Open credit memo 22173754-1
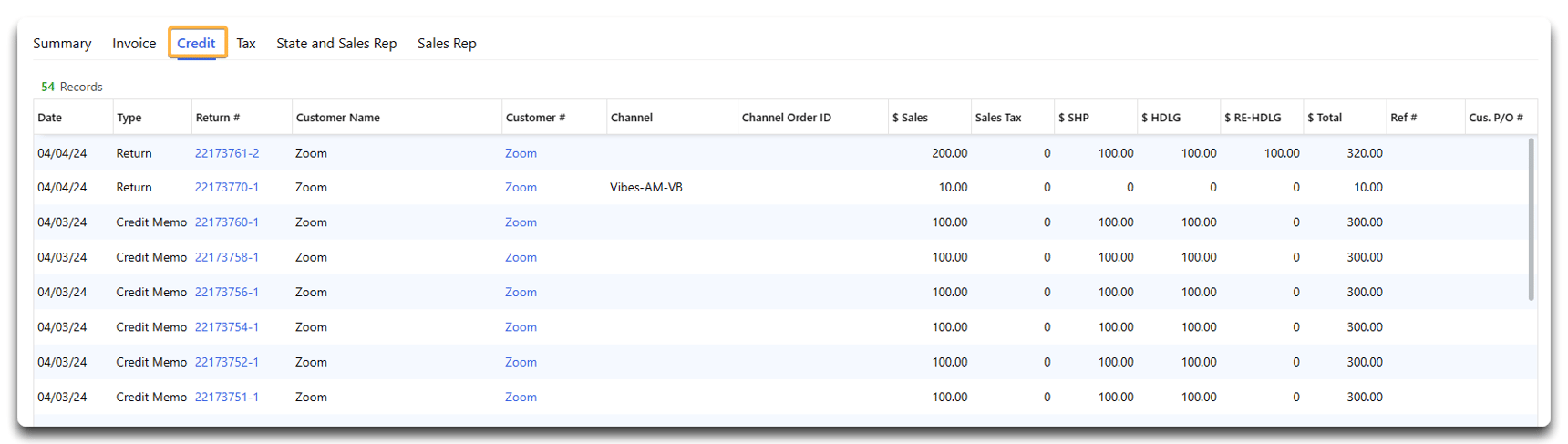1568x444 pixels. coord(227,327)
